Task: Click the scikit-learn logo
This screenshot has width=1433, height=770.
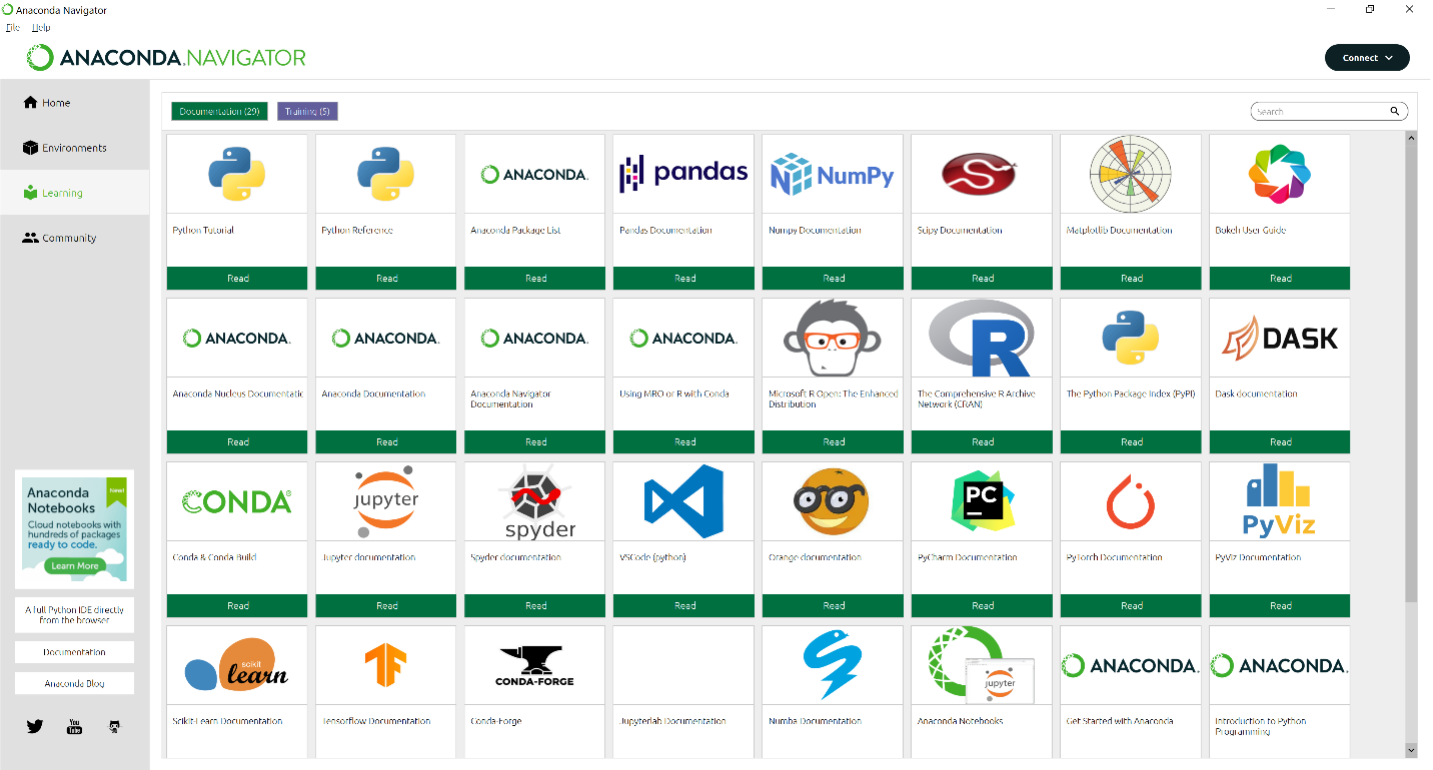Action: click(237, 666)
